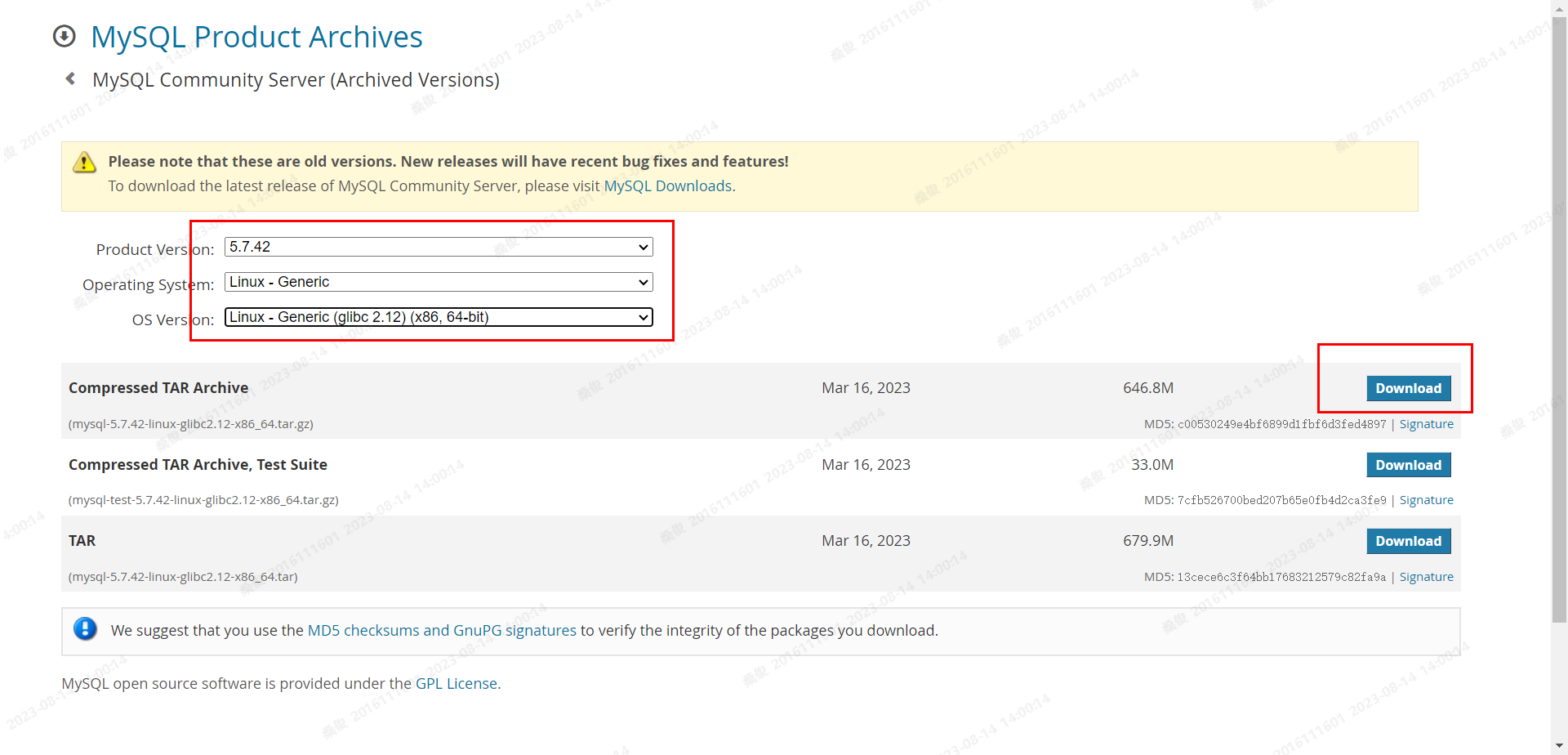Open the Operating System dropdown Linux - Generic
The height and width of the screenshot is (755, 1568).
click(x=439, y=282)
